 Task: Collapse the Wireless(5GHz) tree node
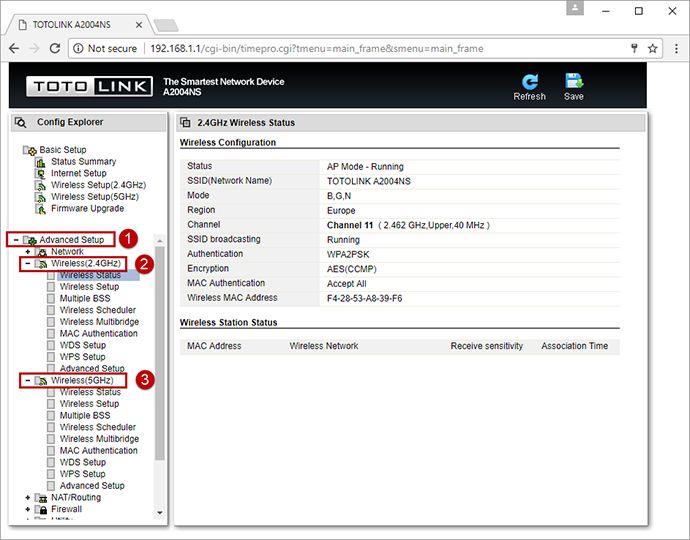pyautogui.click(x=28, y=380)
